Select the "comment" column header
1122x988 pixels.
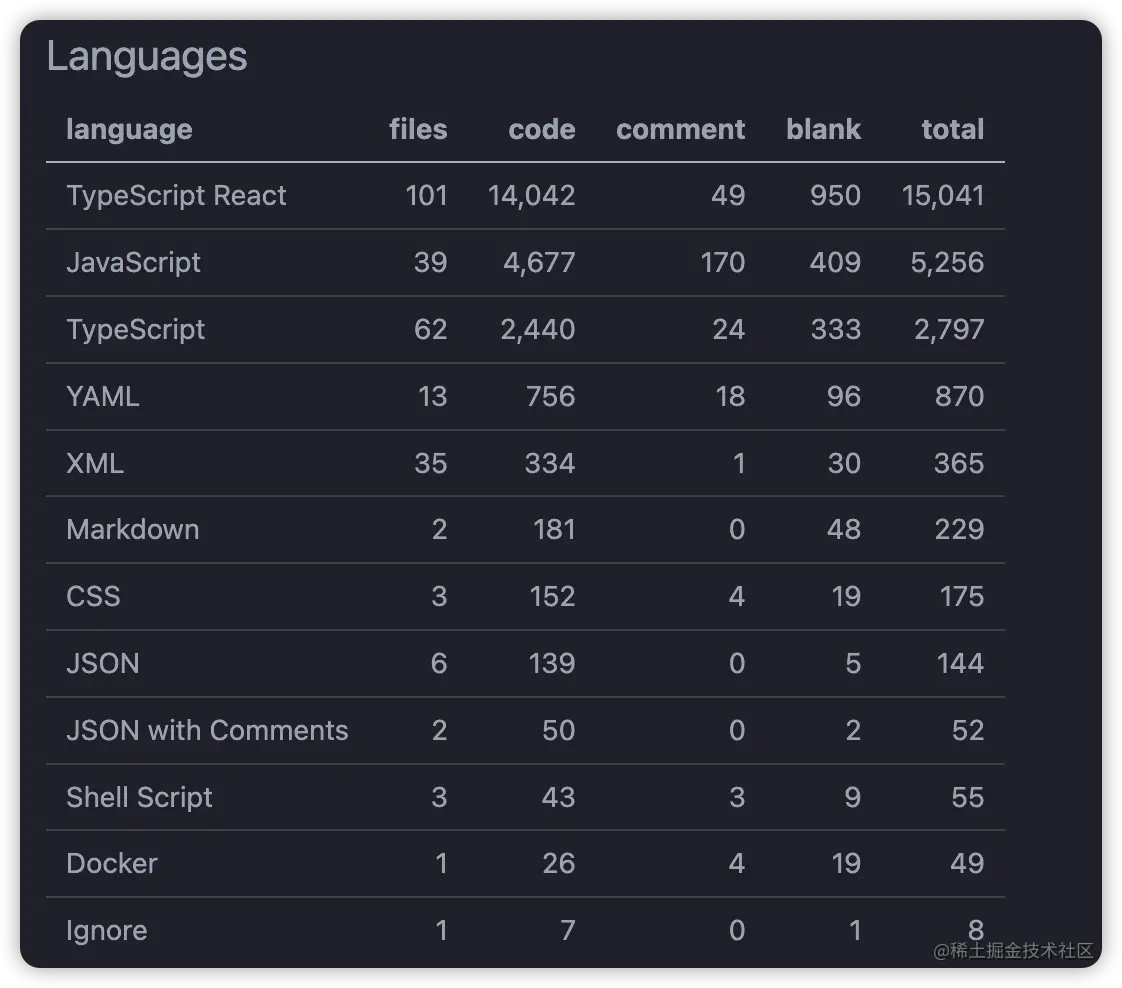pyautogui.click(x=680, y=129)
